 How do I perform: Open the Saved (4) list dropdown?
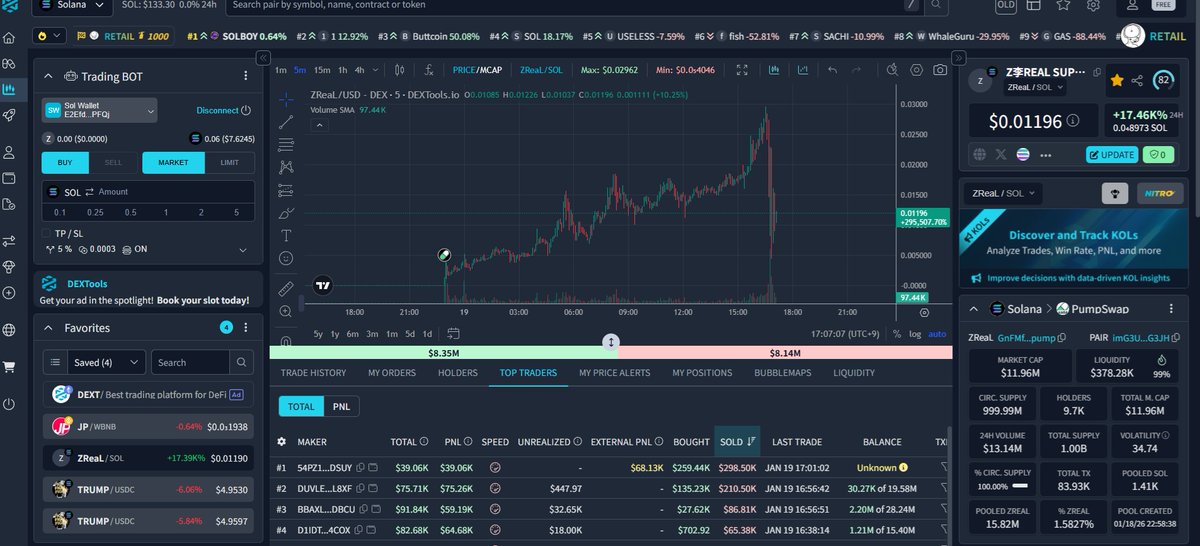108,362
